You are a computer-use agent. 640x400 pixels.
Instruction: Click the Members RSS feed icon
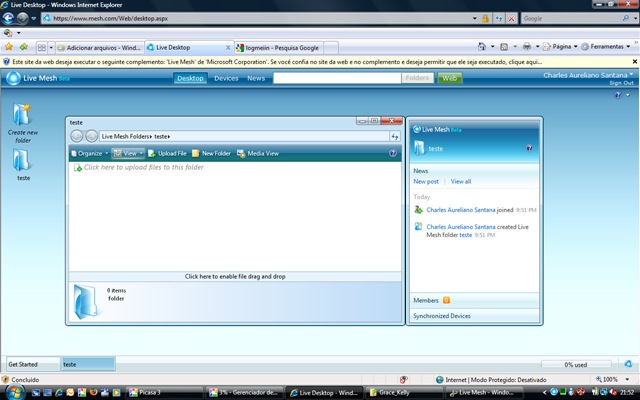(446, 300)
